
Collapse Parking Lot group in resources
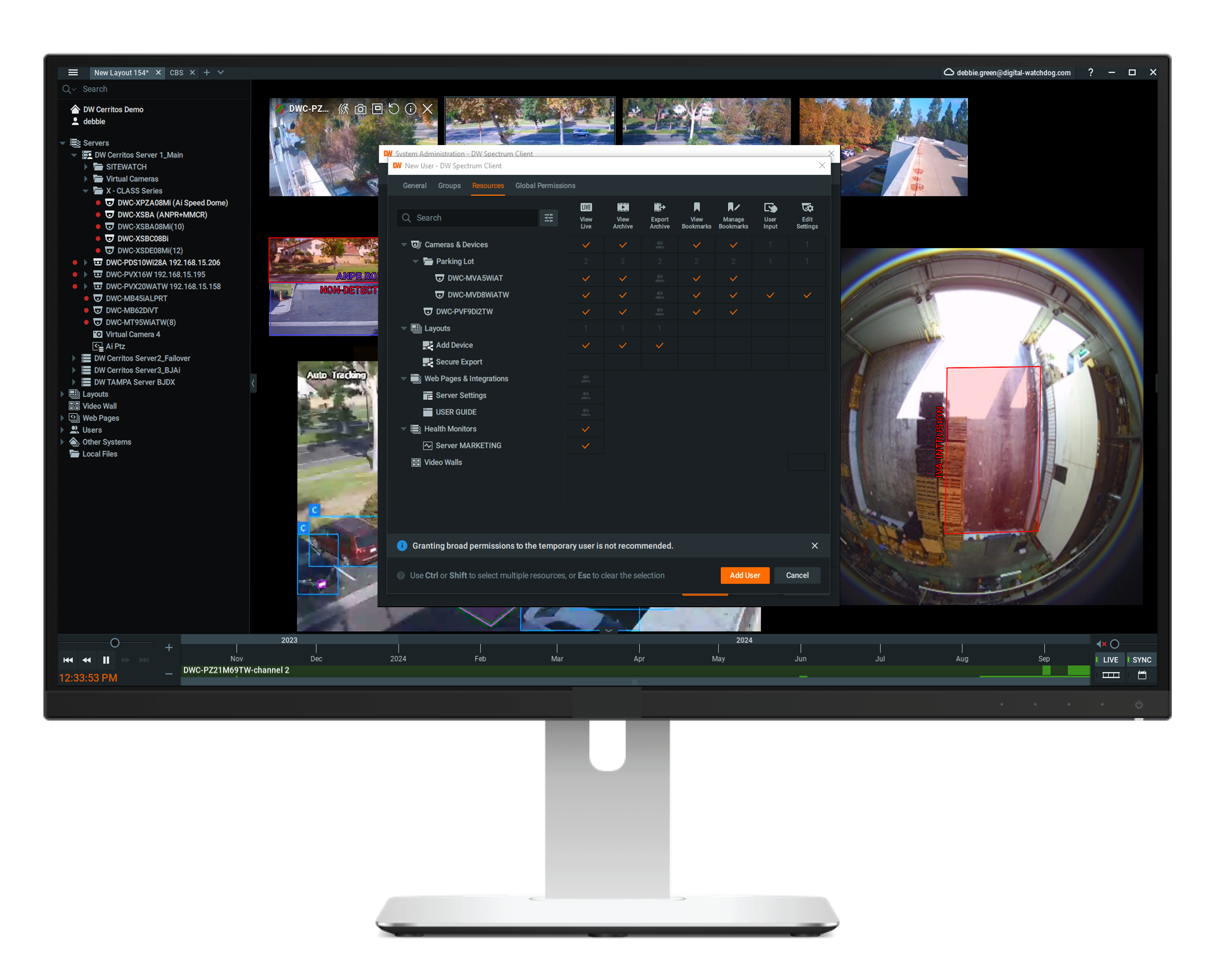pos(415,261)
